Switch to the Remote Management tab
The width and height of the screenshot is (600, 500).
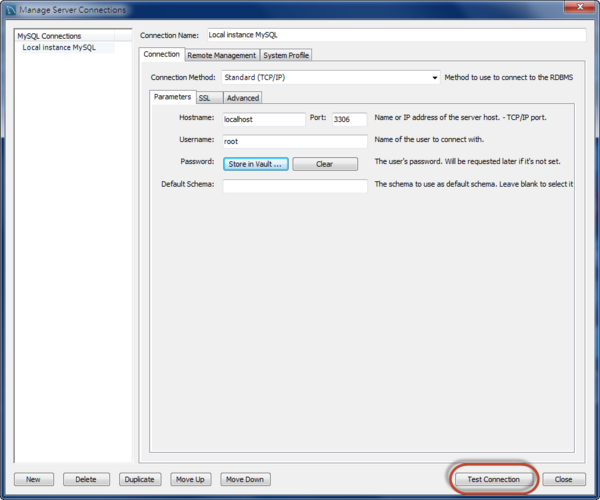(221, 55)
